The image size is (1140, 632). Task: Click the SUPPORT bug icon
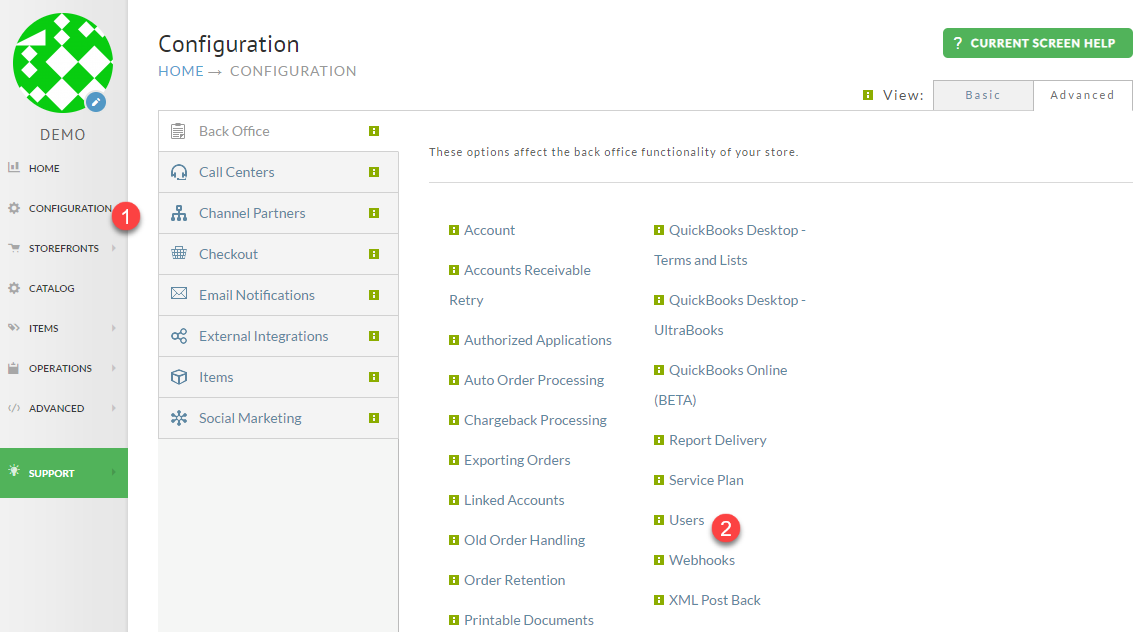(14, 471)
